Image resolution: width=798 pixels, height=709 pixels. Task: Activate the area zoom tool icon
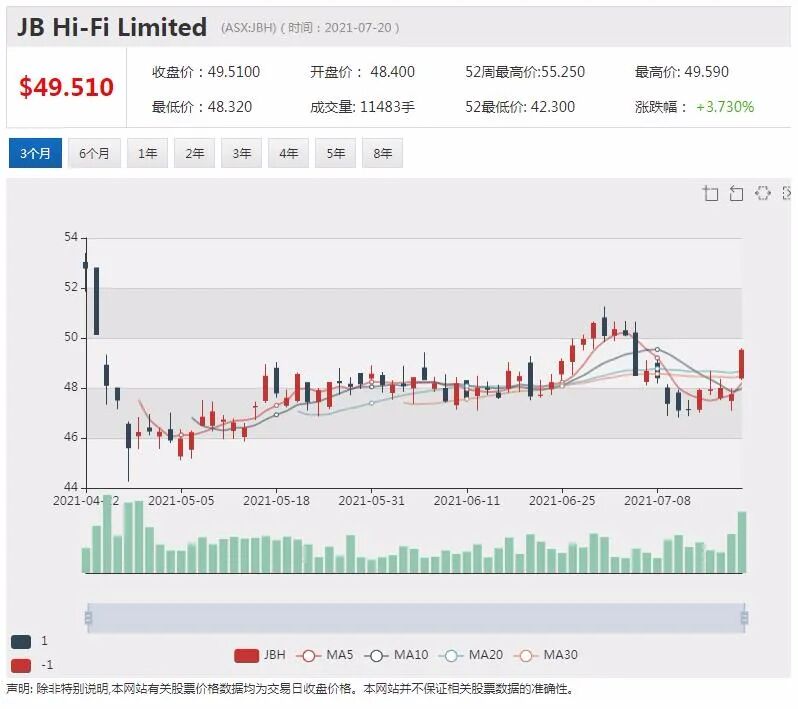pyautogui.click(x=710, y=193)
